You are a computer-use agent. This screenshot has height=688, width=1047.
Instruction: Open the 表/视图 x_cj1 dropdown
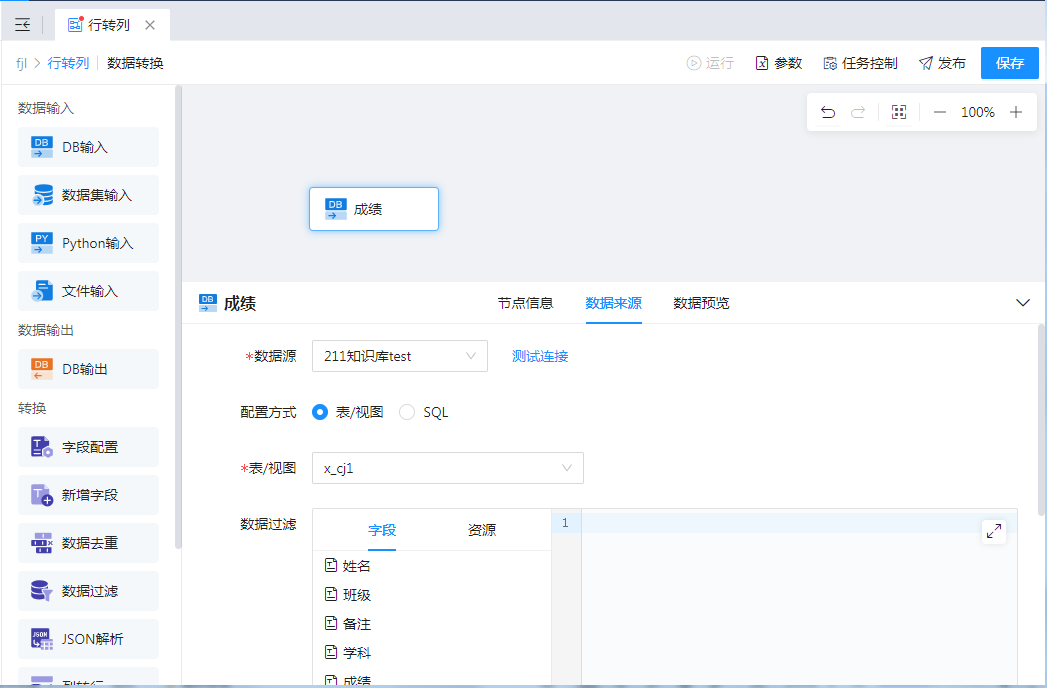coord(447,468)
